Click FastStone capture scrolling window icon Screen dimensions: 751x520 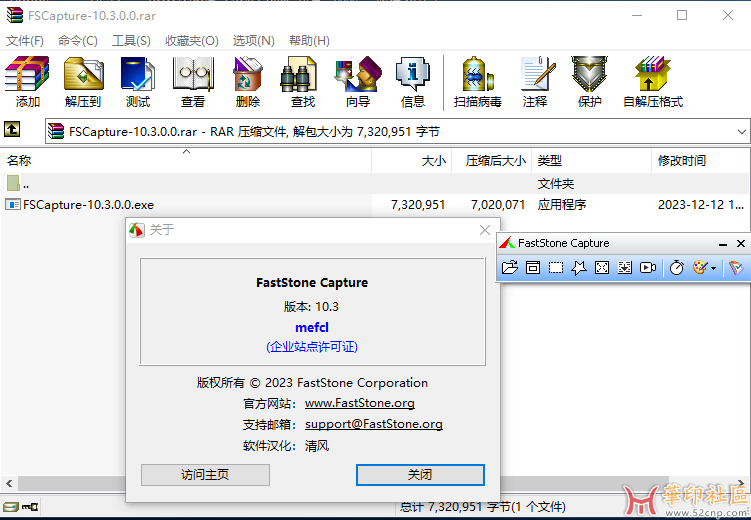(x=625, y=268)
